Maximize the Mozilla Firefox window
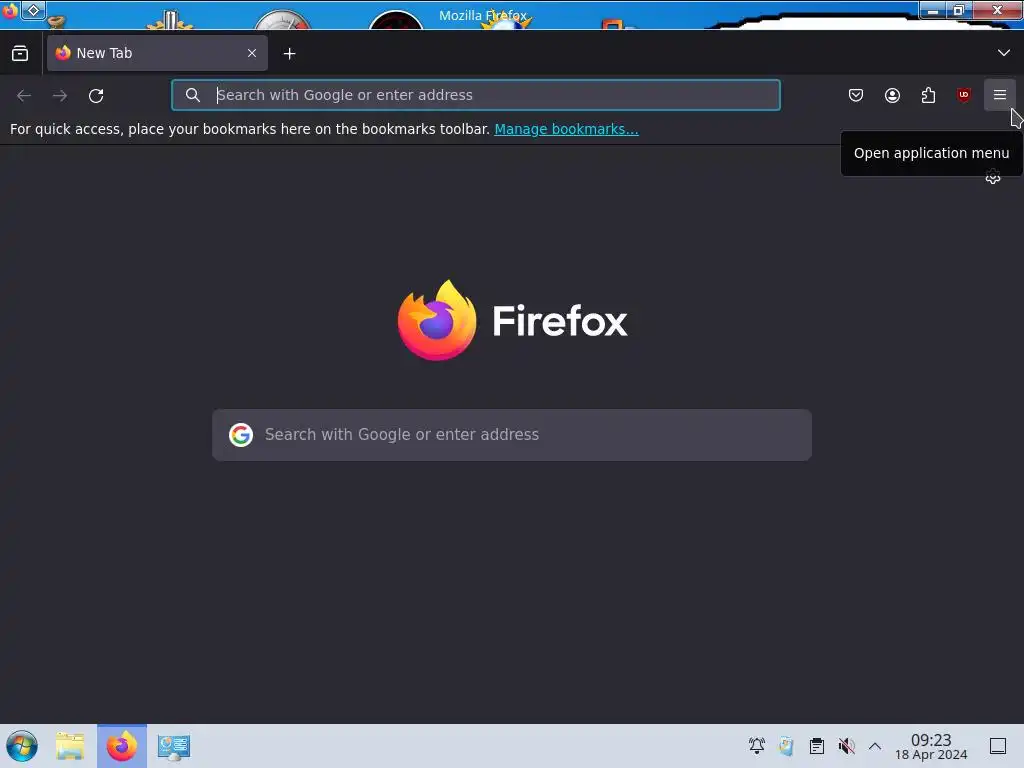Viewport: 1024px width, 768px height. coord(959,10)
